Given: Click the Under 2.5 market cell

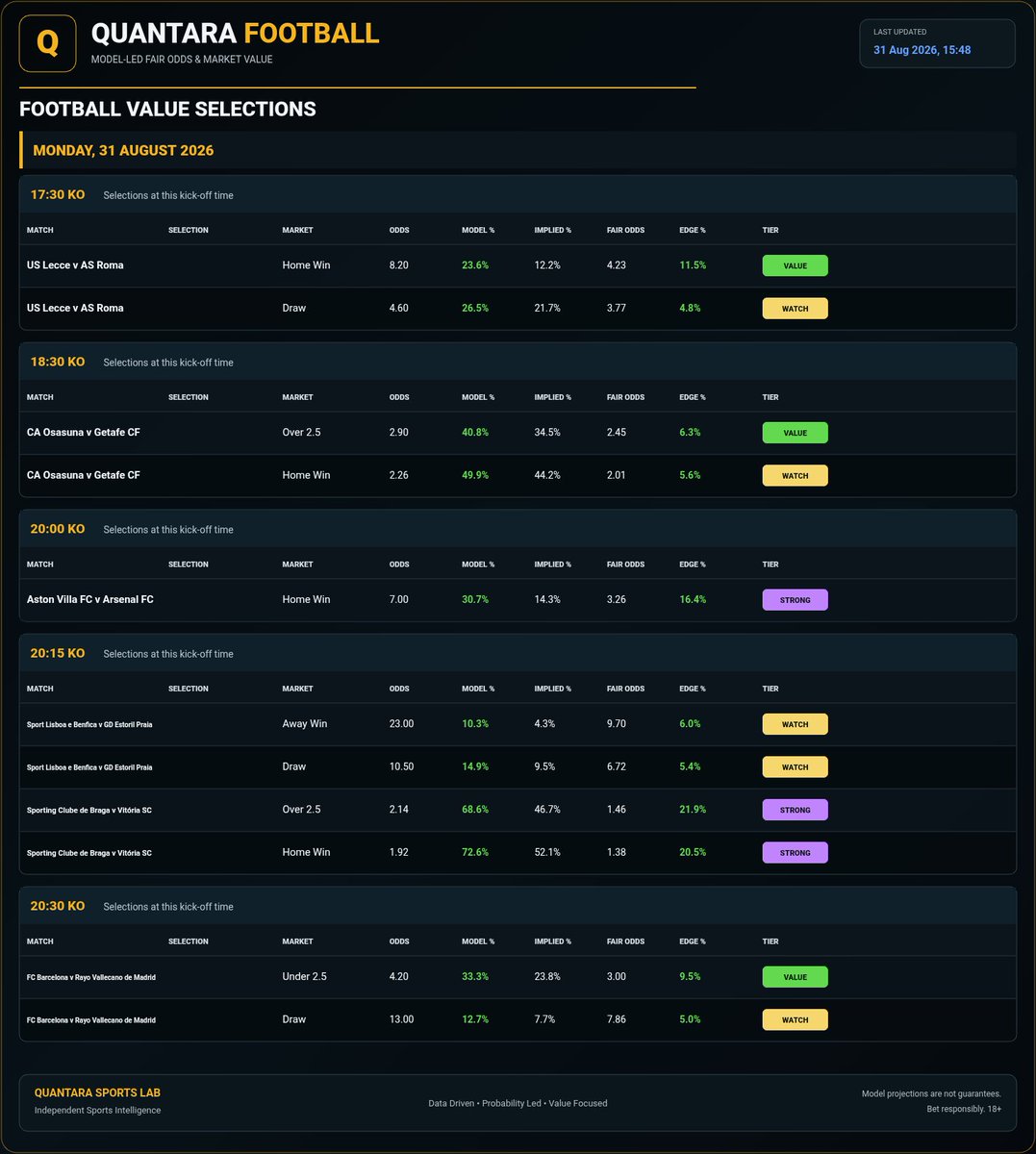Looking at the screenshot, I should (x=304, y=977).
